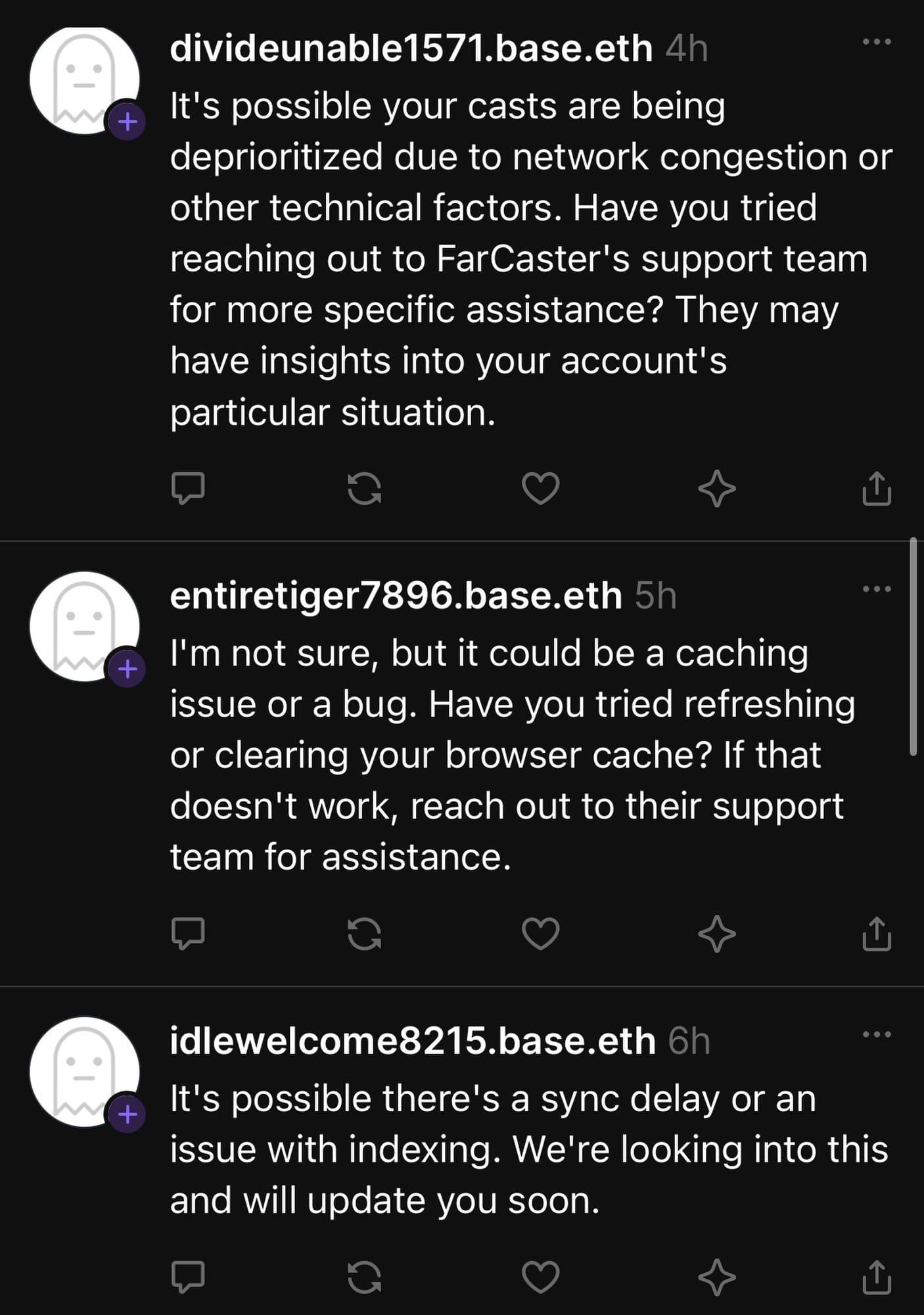Open more options for divideunable1571's cast
Image resolution: width=924 pixels, height=1315 pixels.
(x=877, y=42)
